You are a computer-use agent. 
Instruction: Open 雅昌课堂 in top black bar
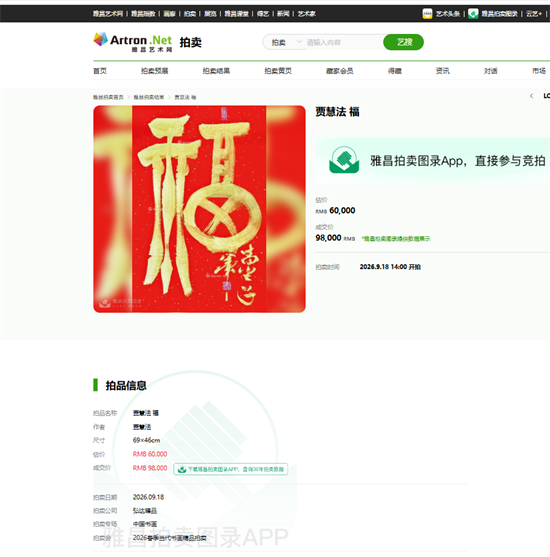pos(236,14)
